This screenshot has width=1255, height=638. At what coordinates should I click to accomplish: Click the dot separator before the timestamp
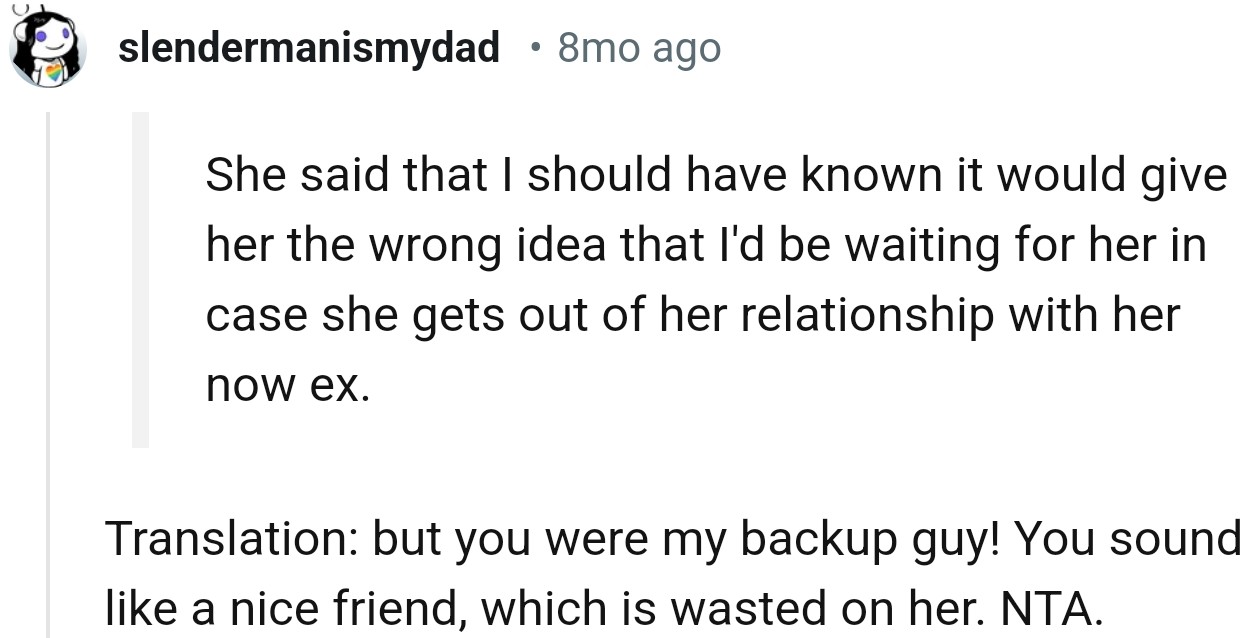tap(538, 47)
